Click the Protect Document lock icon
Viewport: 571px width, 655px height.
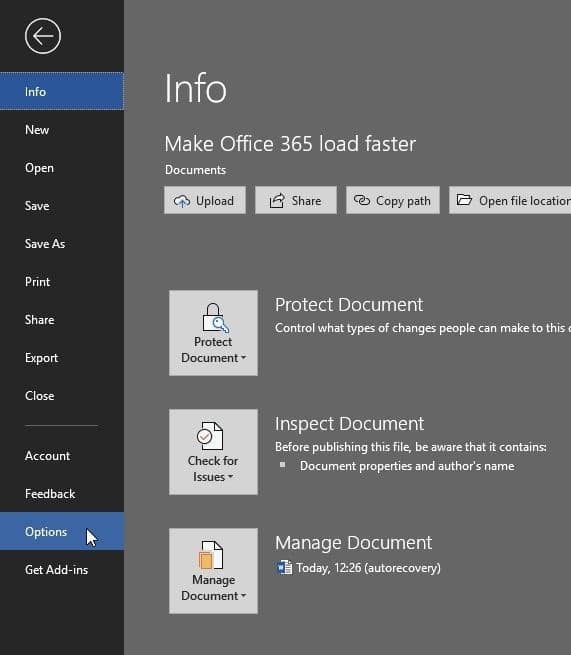click(215, 318)
